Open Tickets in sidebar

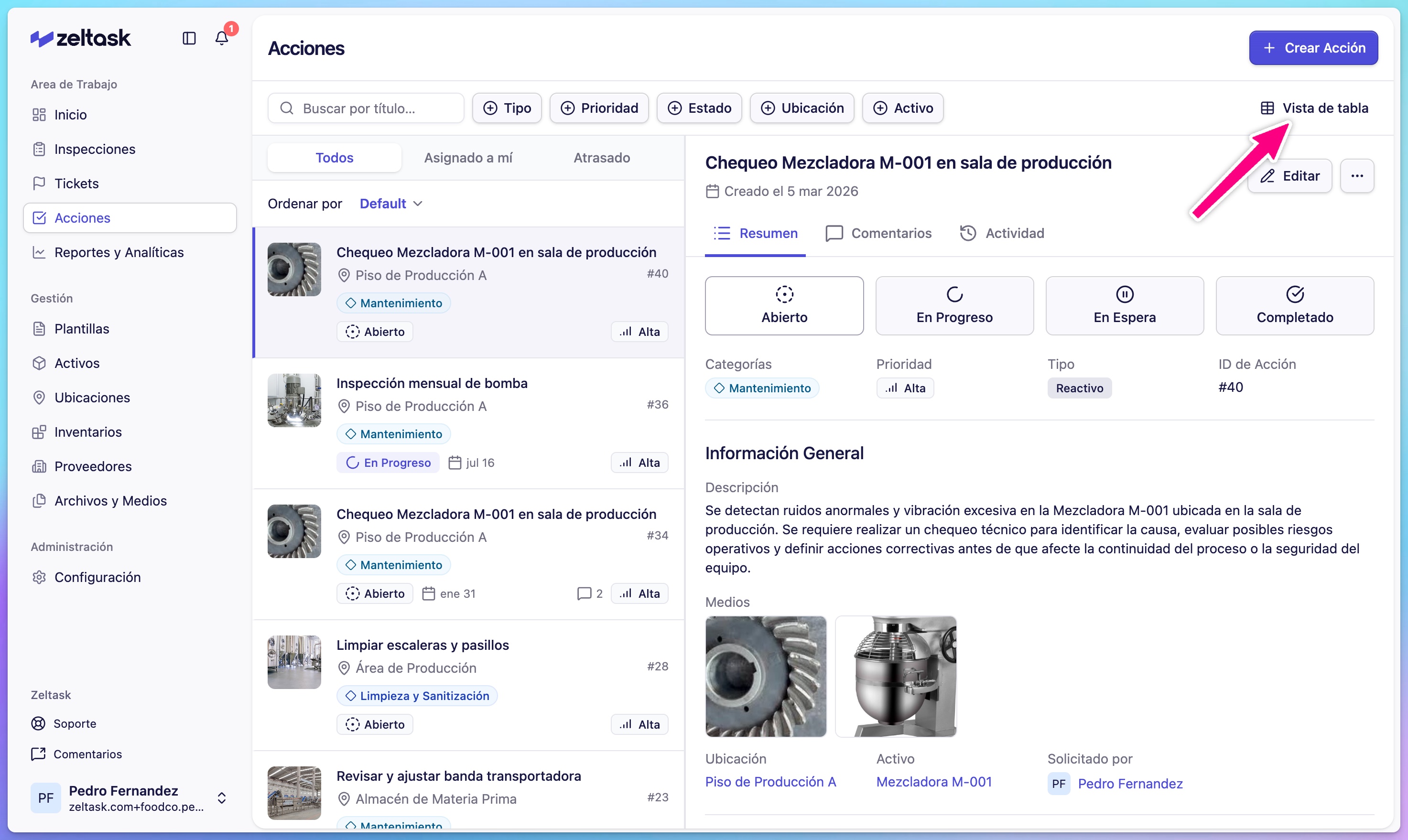click(x=130, y=183)
